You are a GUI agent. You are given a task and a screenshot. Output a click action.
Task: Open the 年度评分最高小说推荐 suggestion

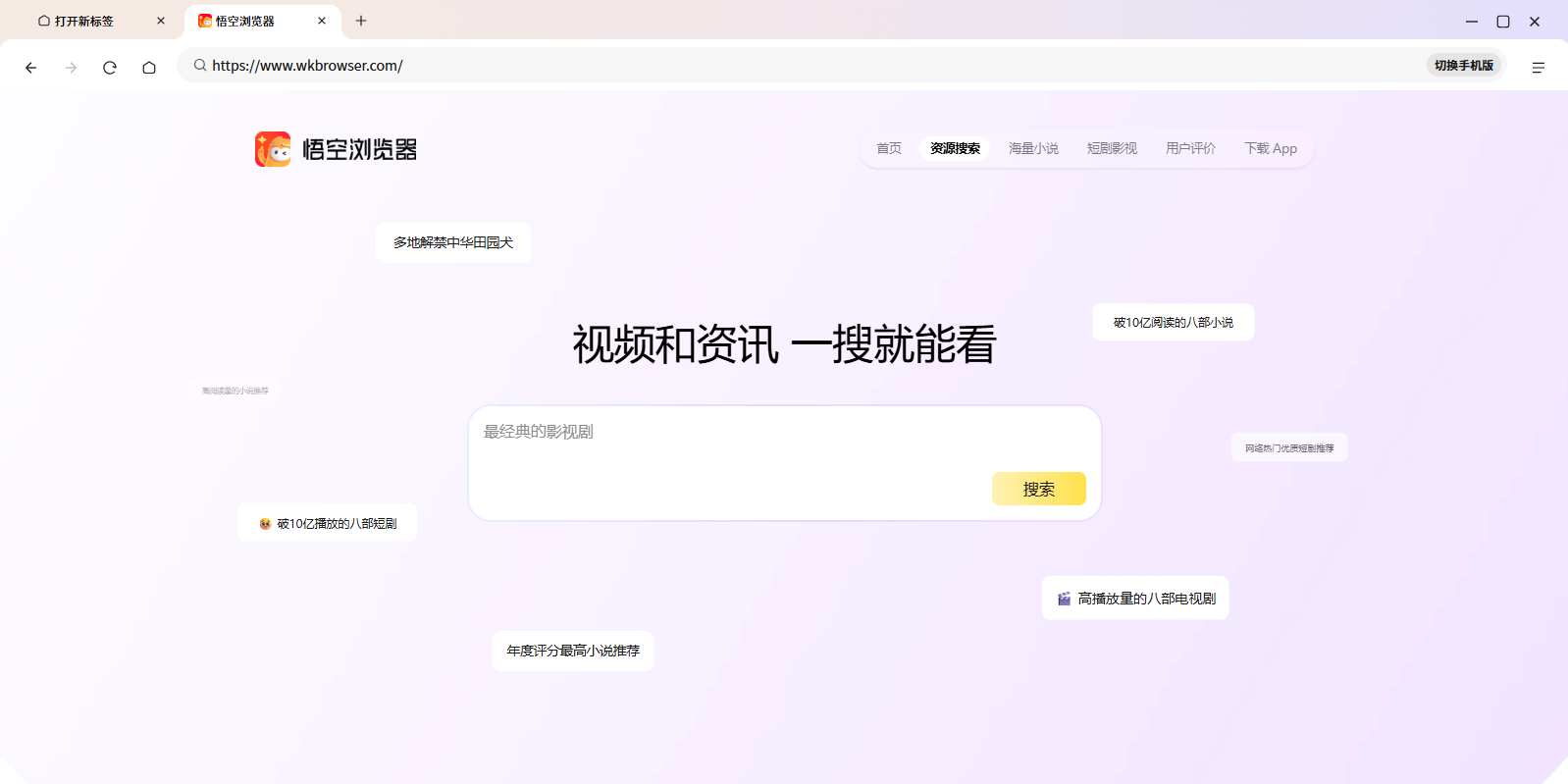tap(573, 651)
